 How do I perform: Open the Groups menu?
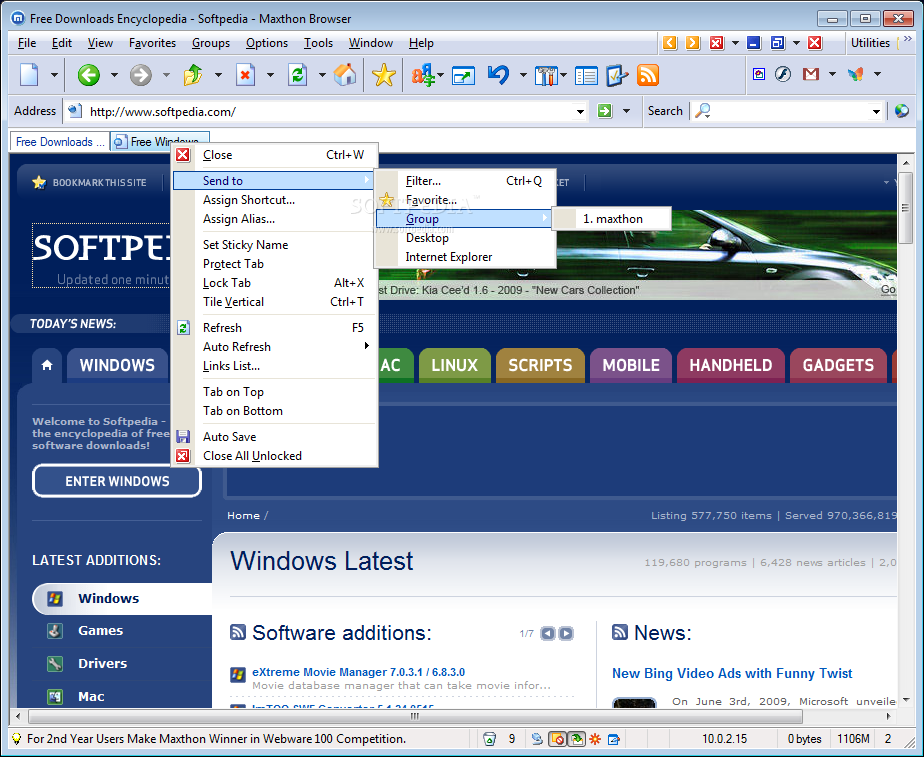click(x=210, y=43)
